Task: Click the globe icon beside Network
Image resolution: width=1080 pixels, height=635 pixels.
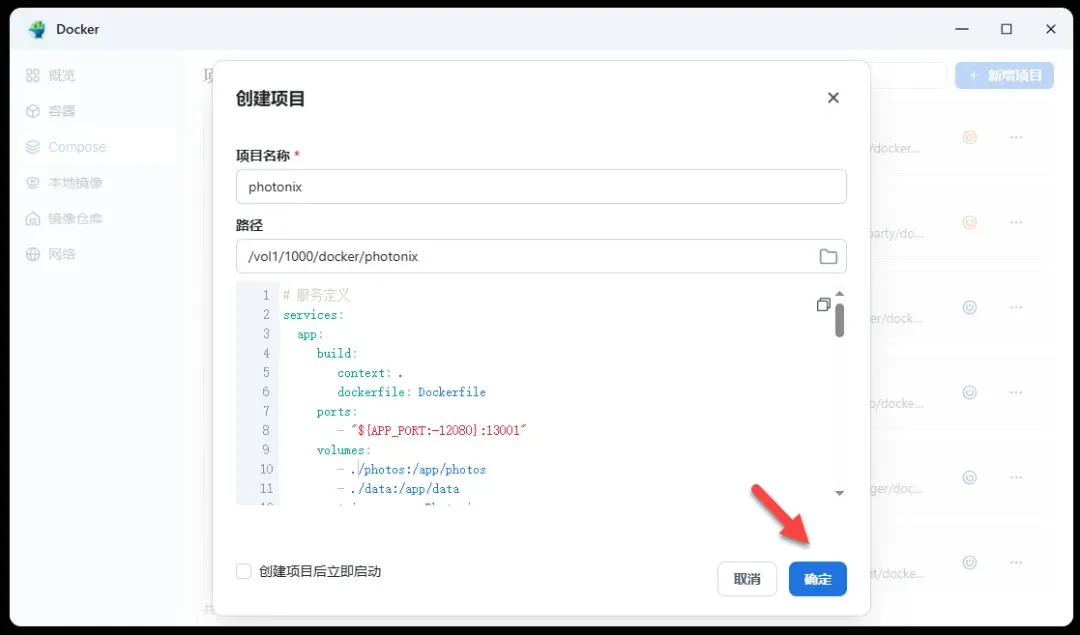Action: coord(33,254)
